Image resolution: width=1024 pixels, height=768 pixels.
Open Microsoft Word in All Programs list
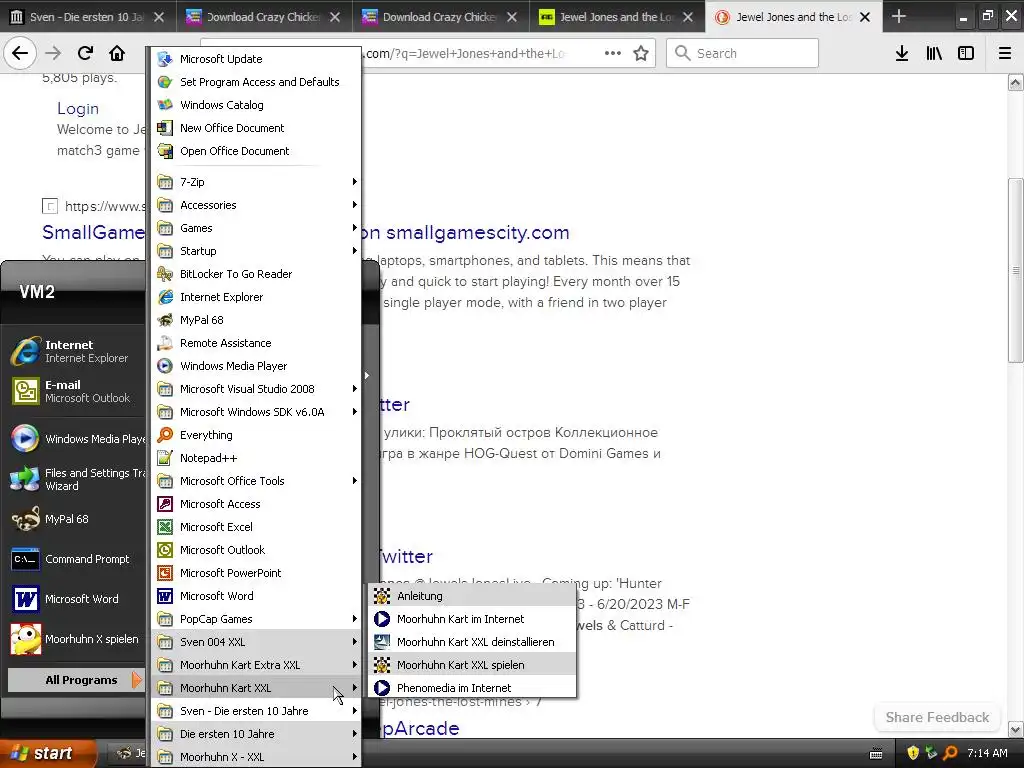point(256,596)
